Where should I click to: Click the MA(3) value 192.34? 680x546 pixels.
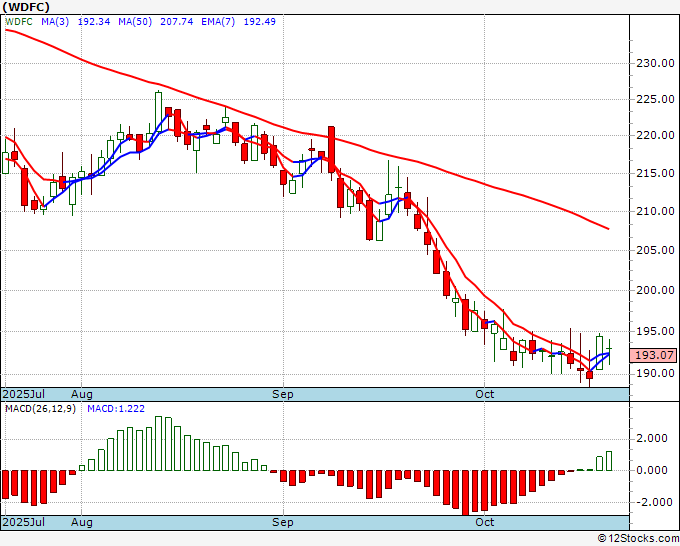point(94,22)
